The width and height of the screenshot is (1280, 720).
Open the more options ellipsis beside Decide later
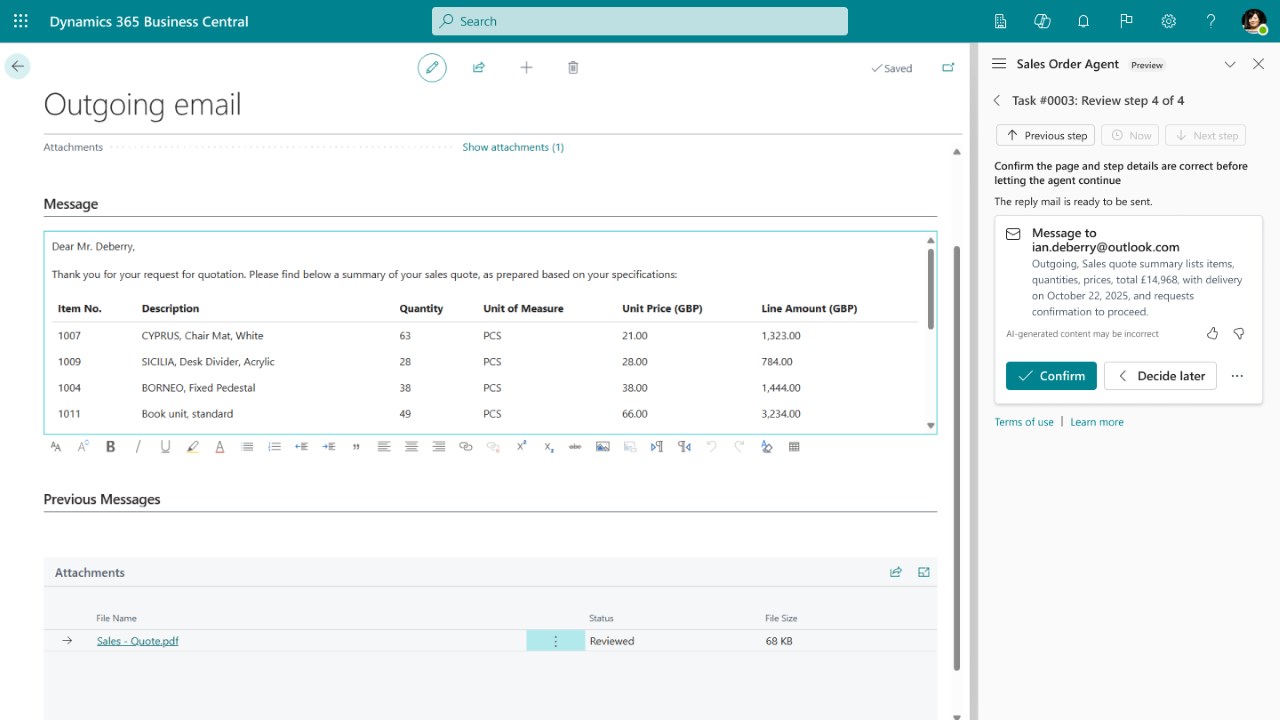click(1237, 376)
